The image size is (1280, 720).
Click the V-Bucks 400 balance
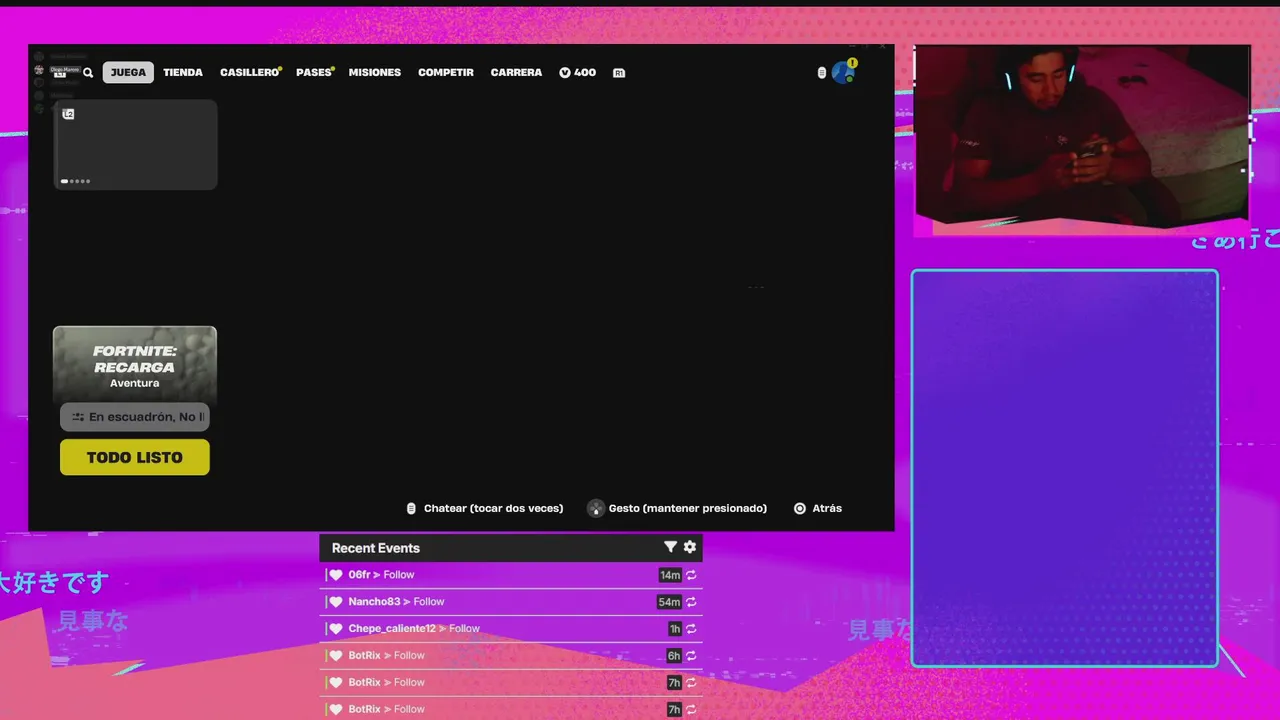(x=578, y=72)
